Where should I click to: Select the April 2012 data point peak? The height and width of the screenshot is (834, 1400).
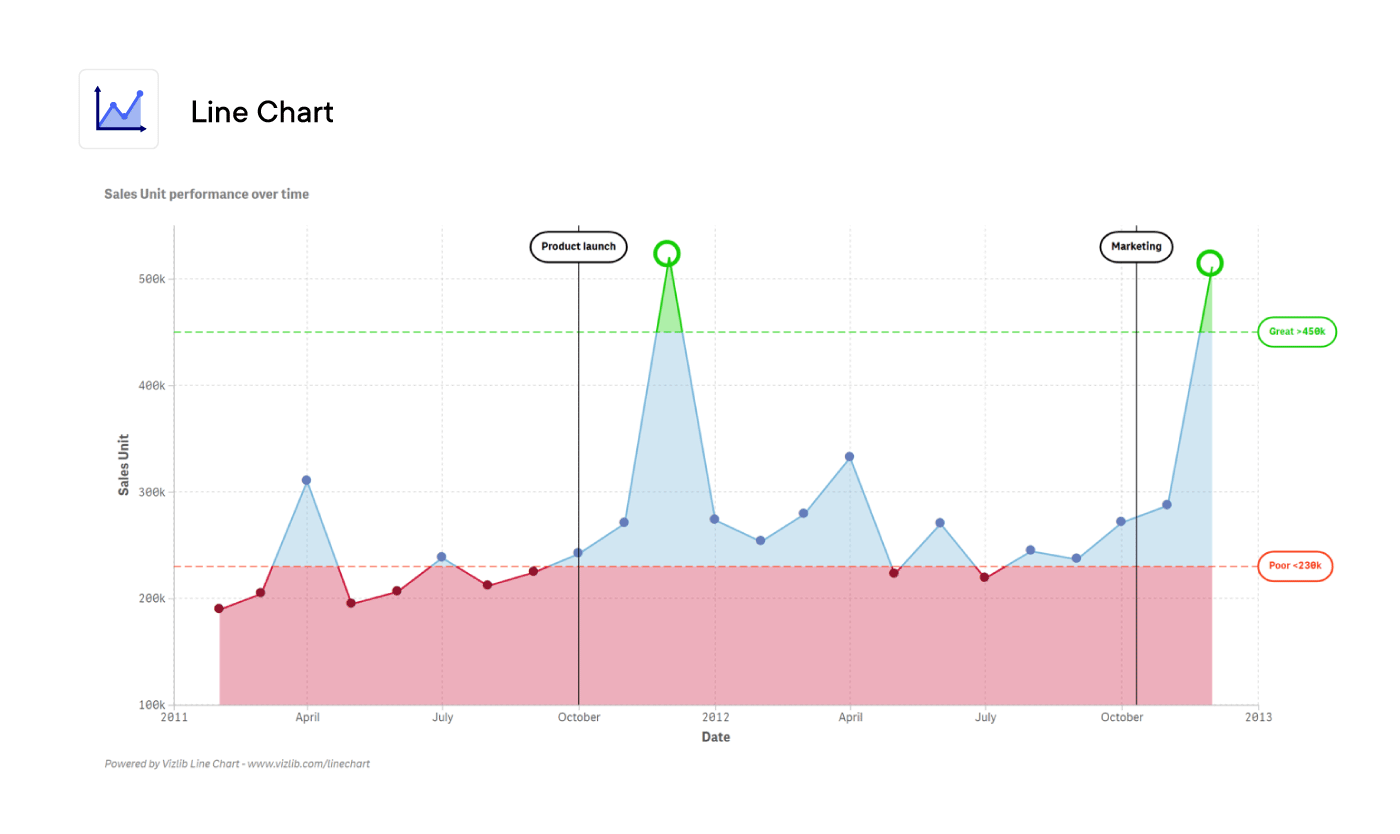(850, 455)
